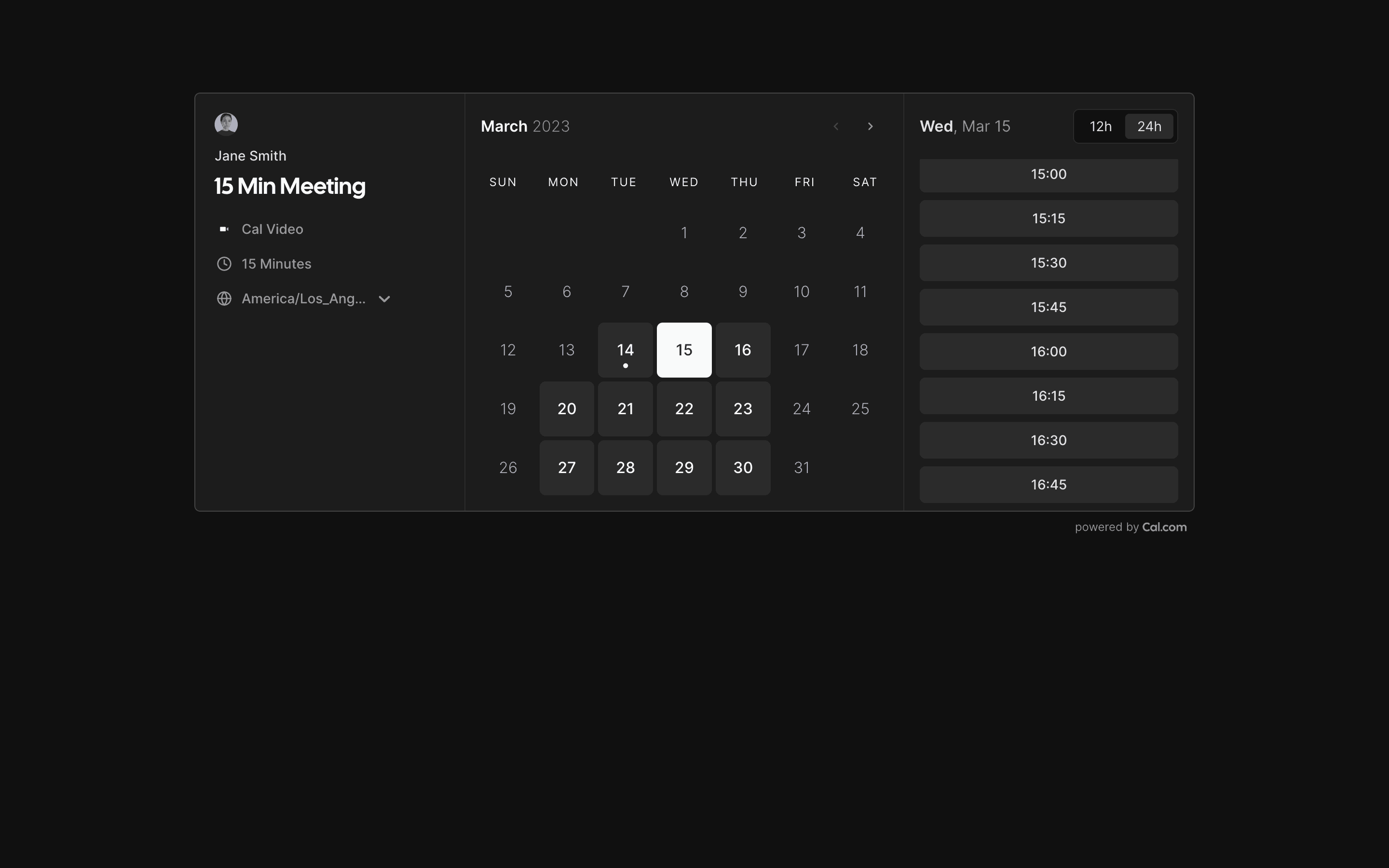Viewport: 1389px width, 868px height.
Task: Click the Cal Video camera icon
Action: click(224, 229)
